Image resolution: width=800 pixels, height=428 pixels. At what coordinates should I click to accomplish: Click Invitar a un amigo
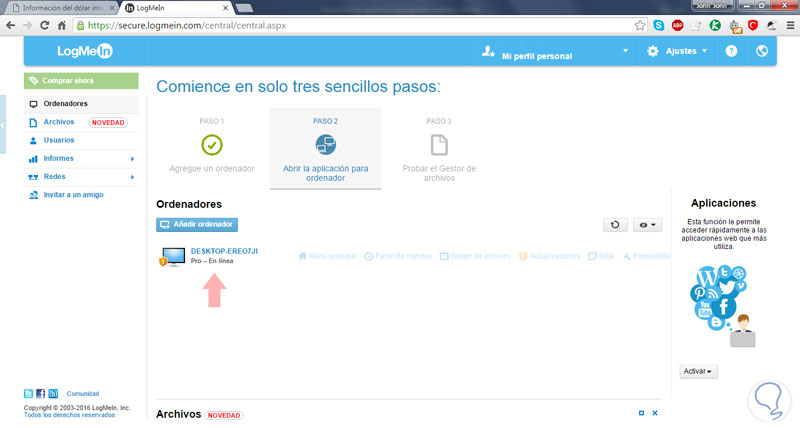tap(73, 195)
